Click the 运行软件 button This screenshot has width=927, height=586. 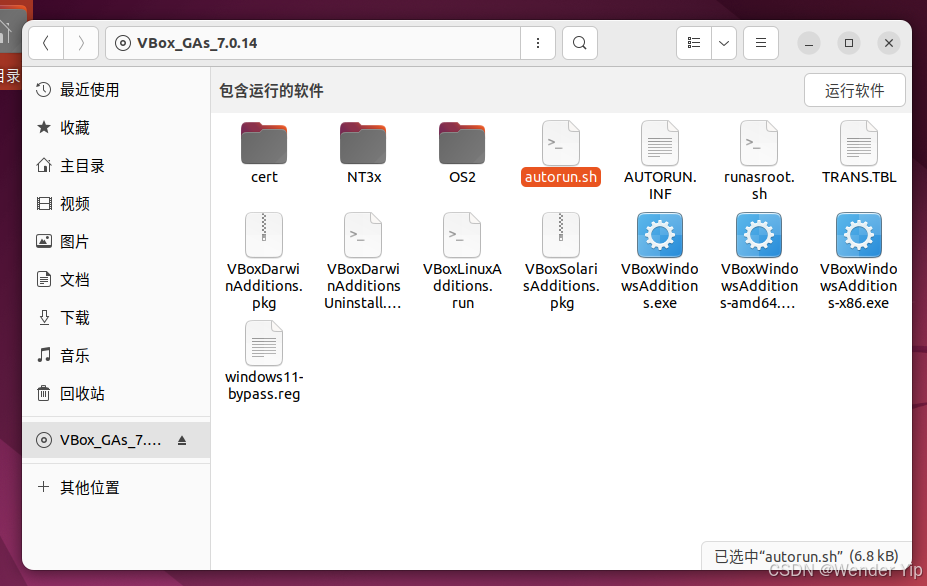pyautogui.click(x=854, y=90)
